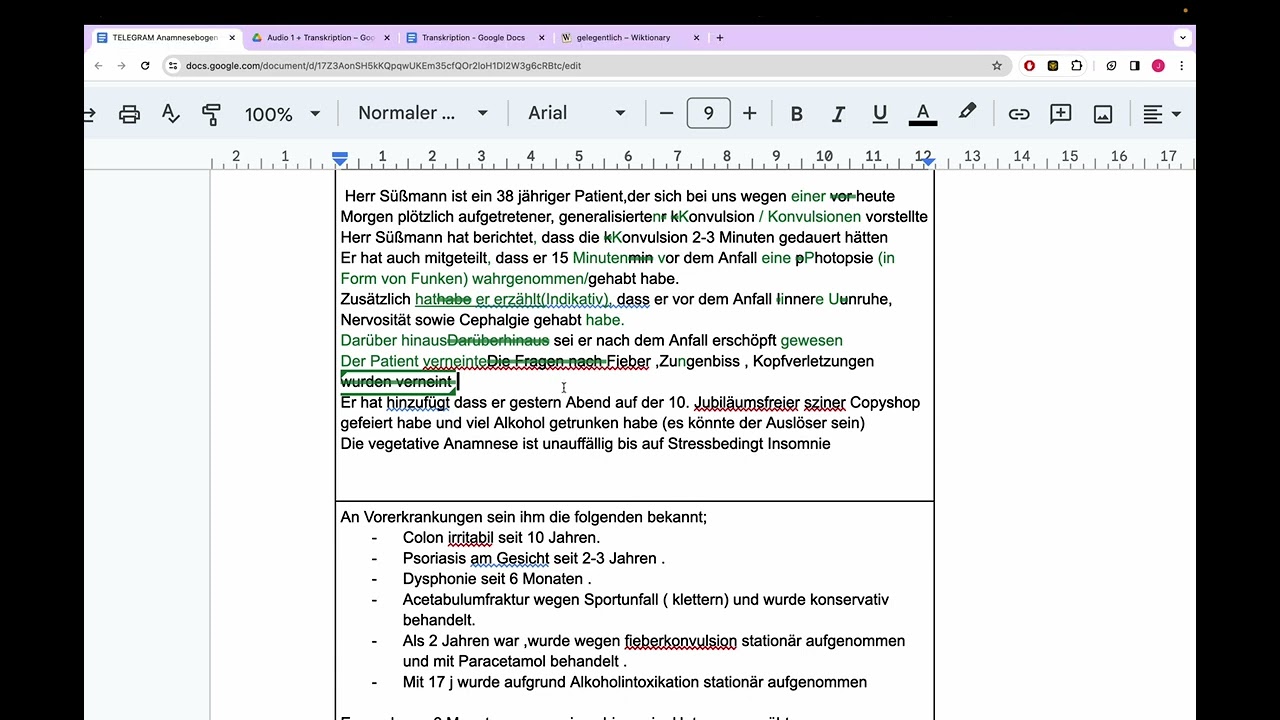
Task: Click the underlined text "am Gesicht"
Action: click(x=510, y=559)
